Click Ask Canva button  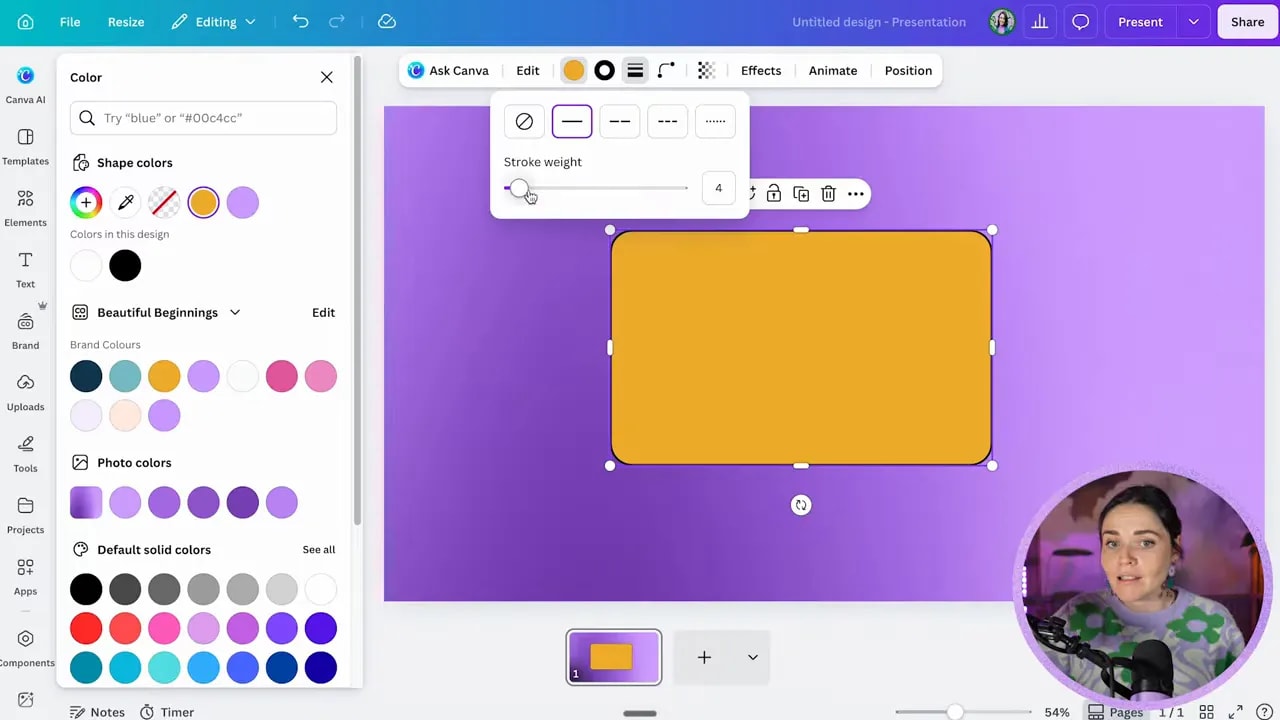click(448, 70)
